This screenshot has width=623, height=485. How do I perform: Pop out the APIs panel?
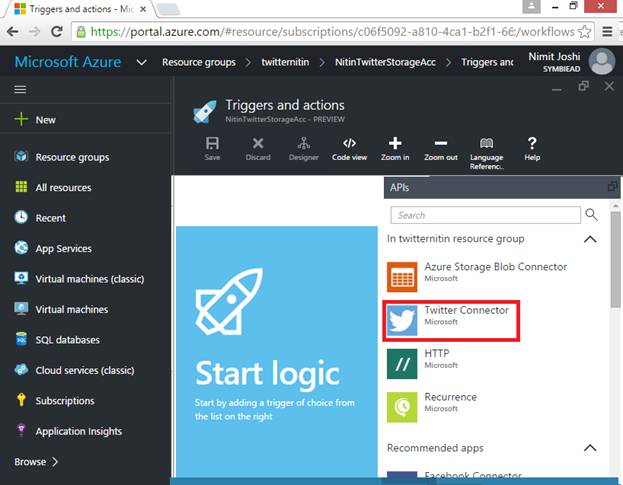[x=612, y=186]
